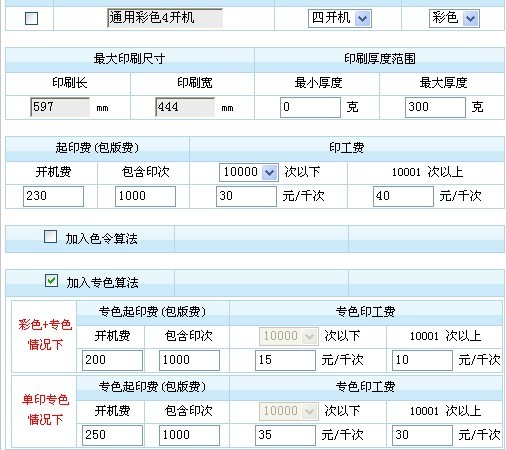Click 单印专色 开机费 field showing 250
This screenshot has width=506, height=450.
112,435
